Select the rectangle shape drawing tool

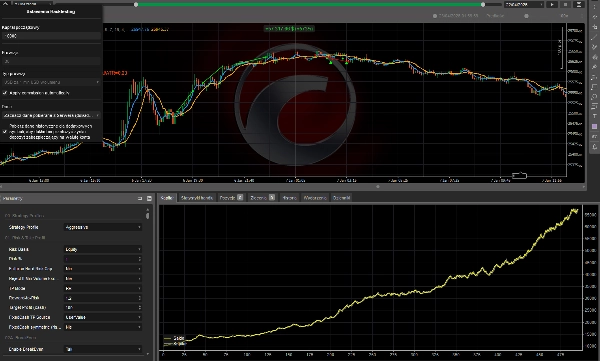tap(594, 87)
